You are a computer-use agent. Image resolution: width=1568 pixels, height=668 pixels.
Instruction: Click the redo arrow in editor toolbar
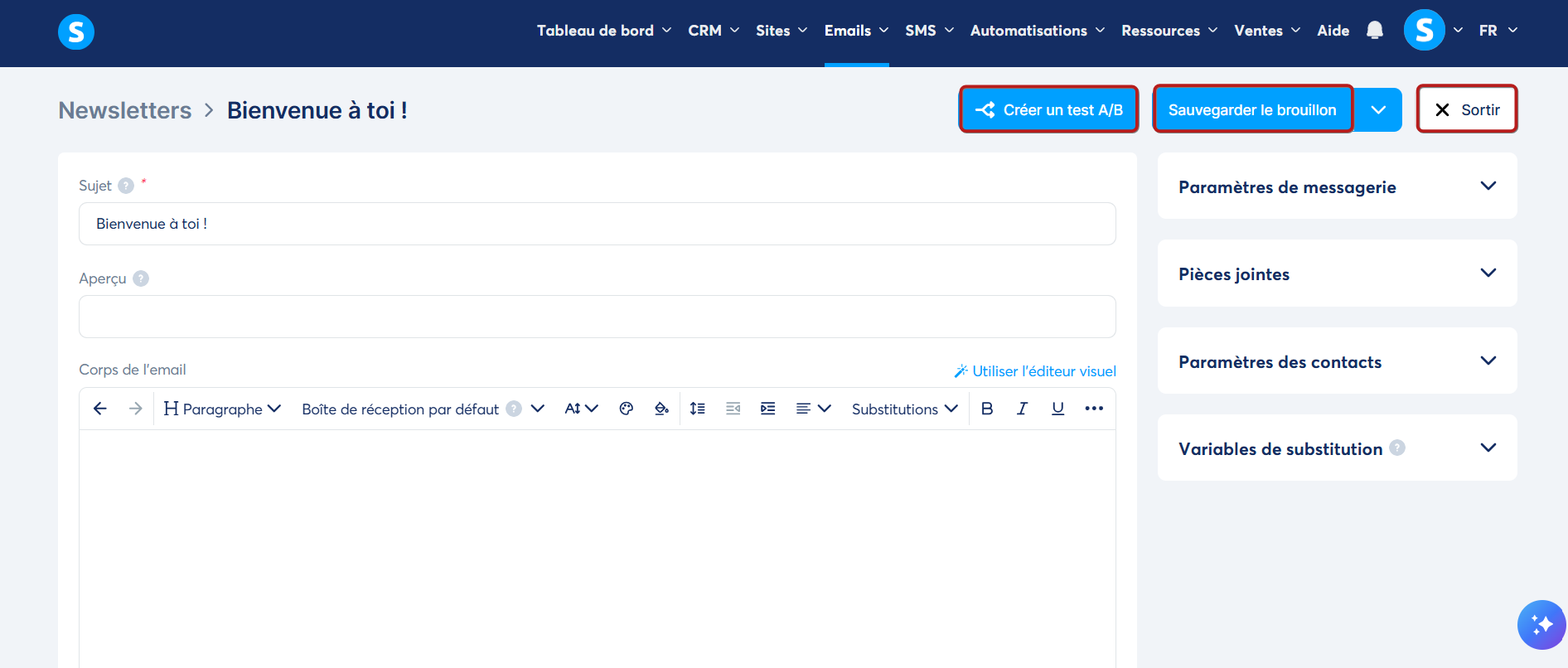pyautogui.click(x=136, y=409)
